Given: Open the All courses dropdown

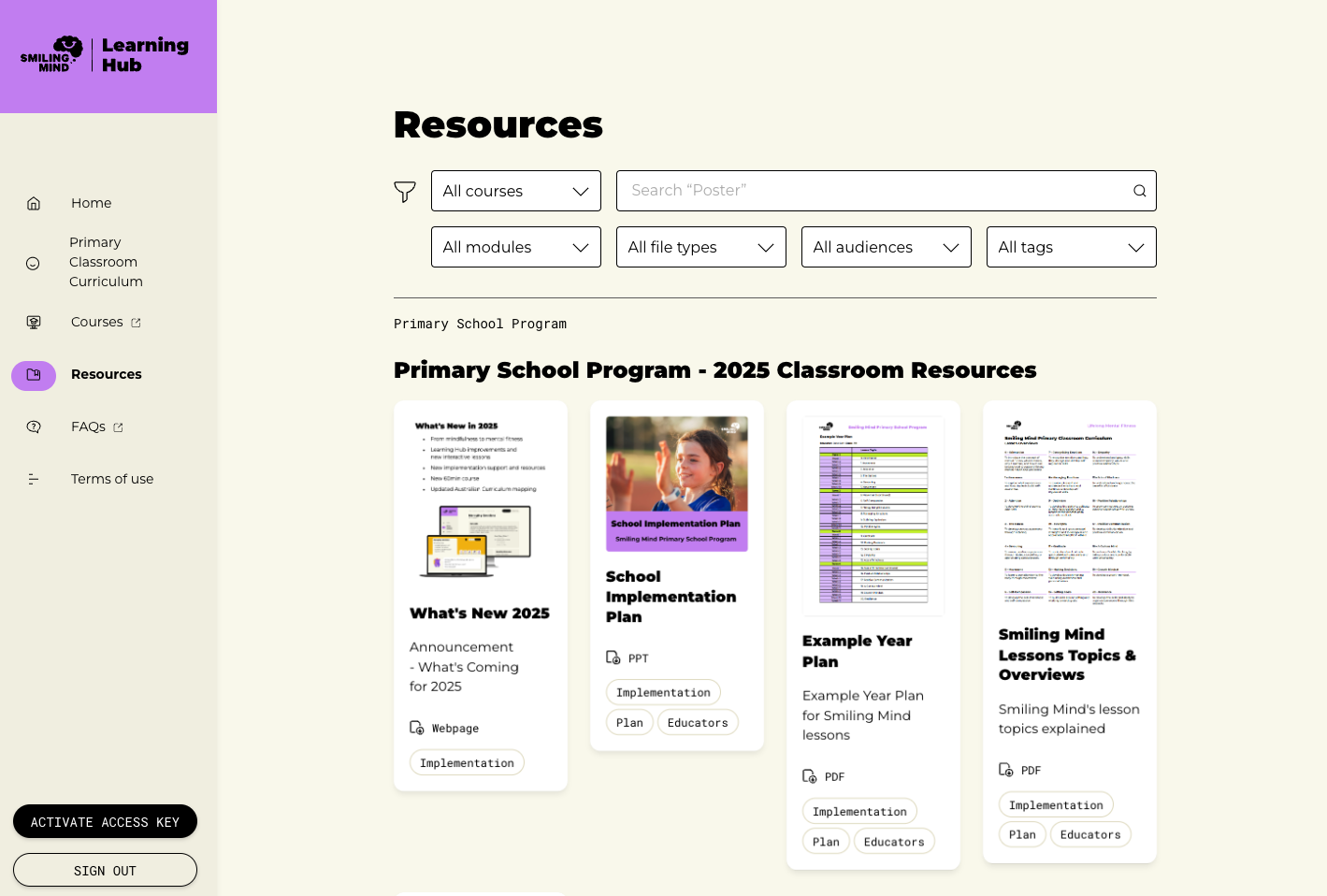Looking at the screenshot, I should click(516, 191).
